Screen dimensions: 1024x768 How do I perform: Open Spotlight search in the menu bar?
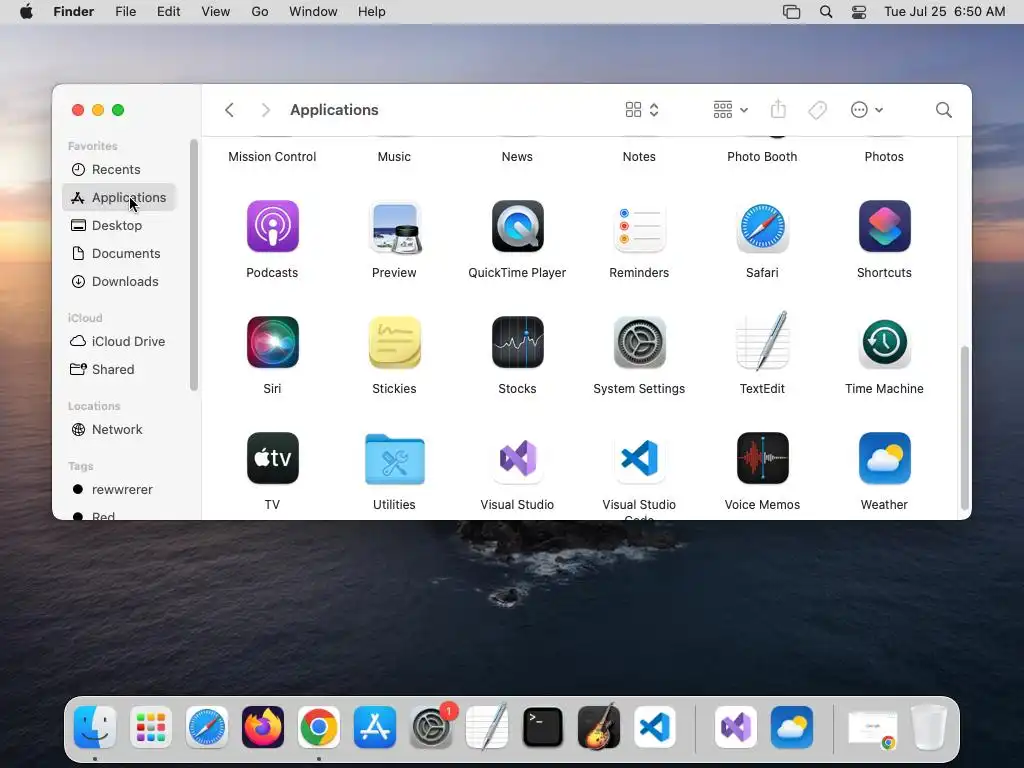click(x=826, y=12)
